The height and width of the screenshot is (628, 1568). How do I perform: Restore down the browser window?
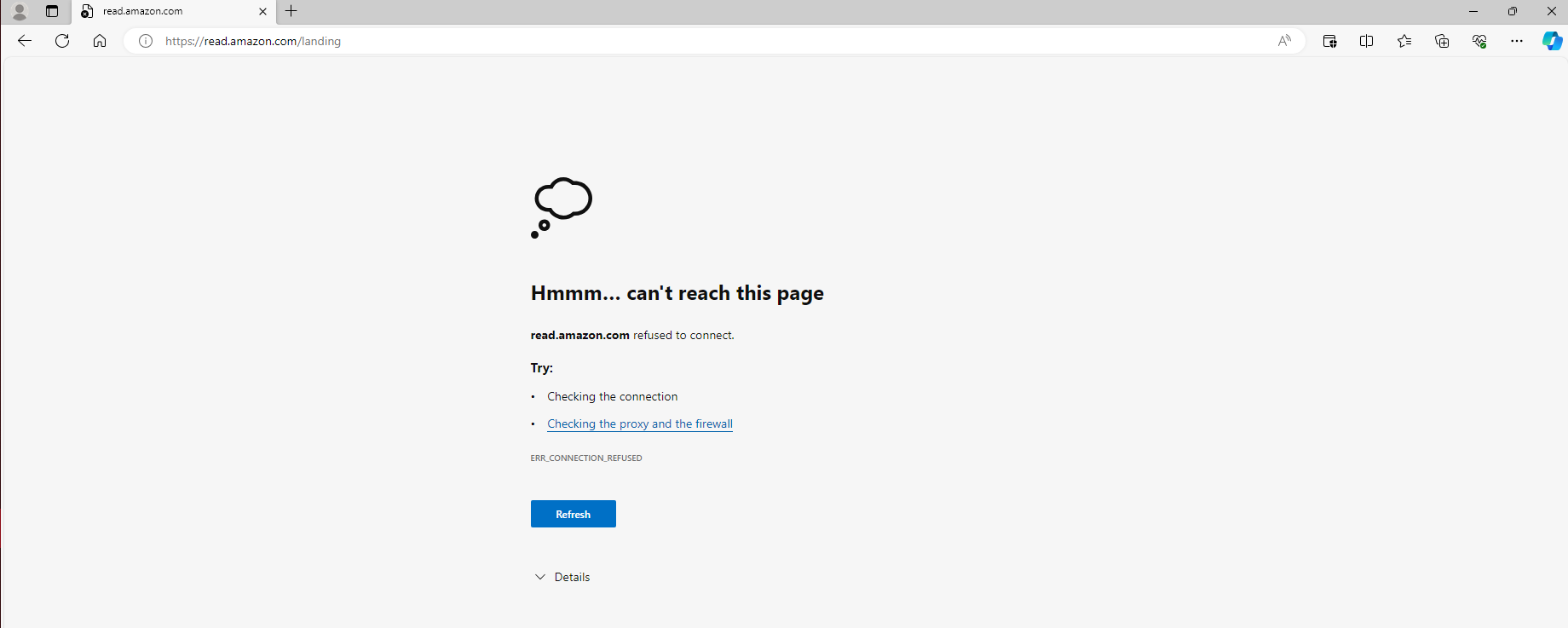(1513, 11)
